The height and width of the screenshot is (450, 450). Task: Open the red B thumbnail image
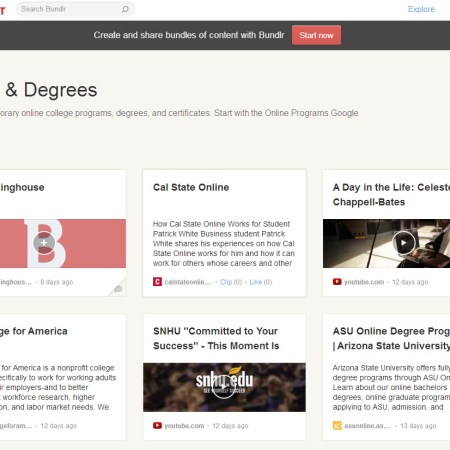(x=63, y=243)
